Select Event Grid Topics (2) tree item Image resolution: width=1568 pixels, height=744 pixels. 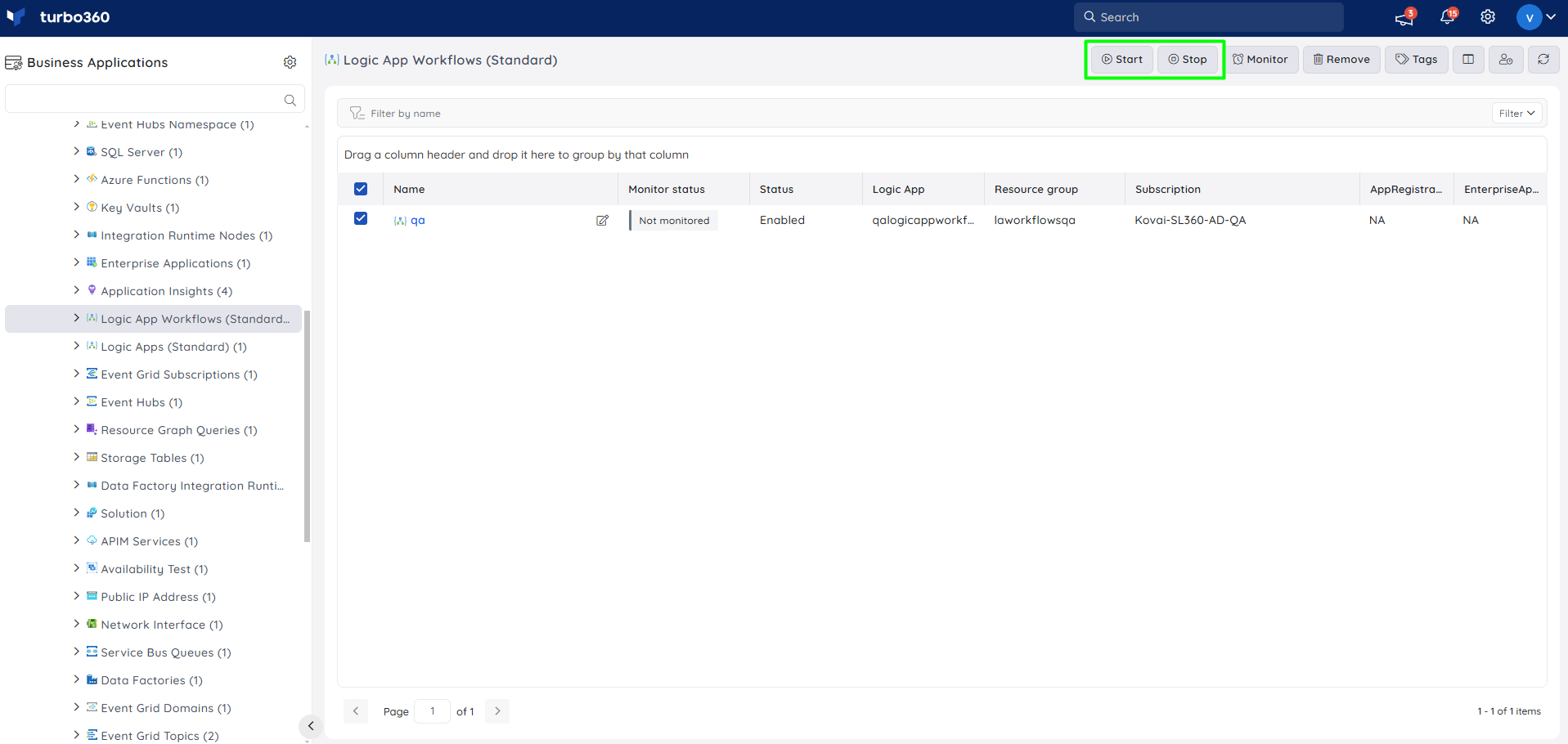coord(159,736)
